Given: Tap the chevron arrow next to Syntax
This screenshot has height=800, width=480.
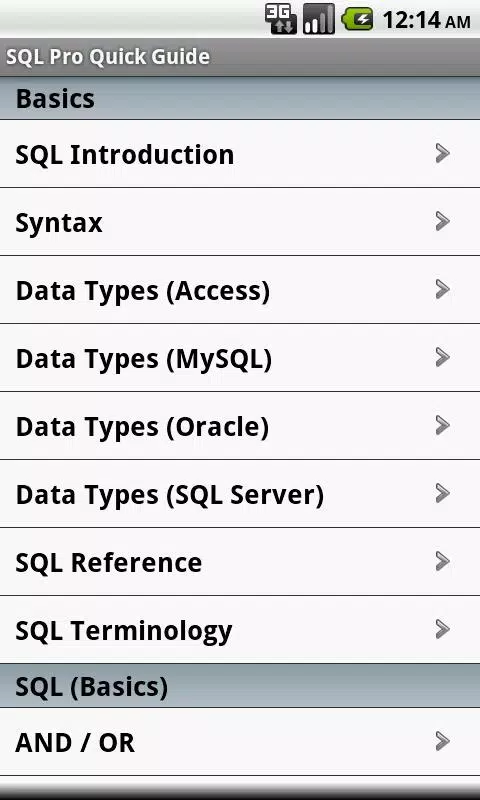Looking at the screenshot, I should [x=443, y=221].
